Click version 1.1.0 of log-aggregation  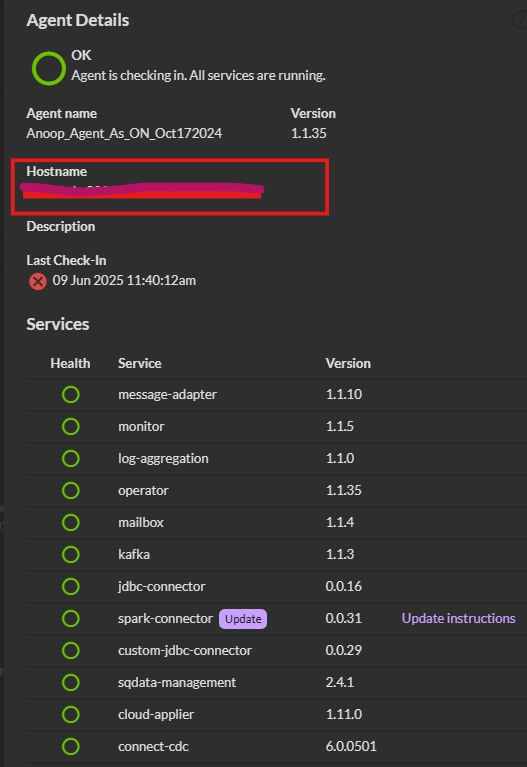coord(340,458)
